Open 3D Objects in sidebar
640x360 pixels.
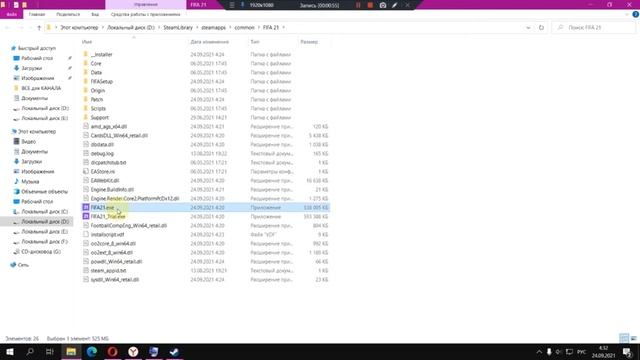pyautogui.click(x=41, y=191)
